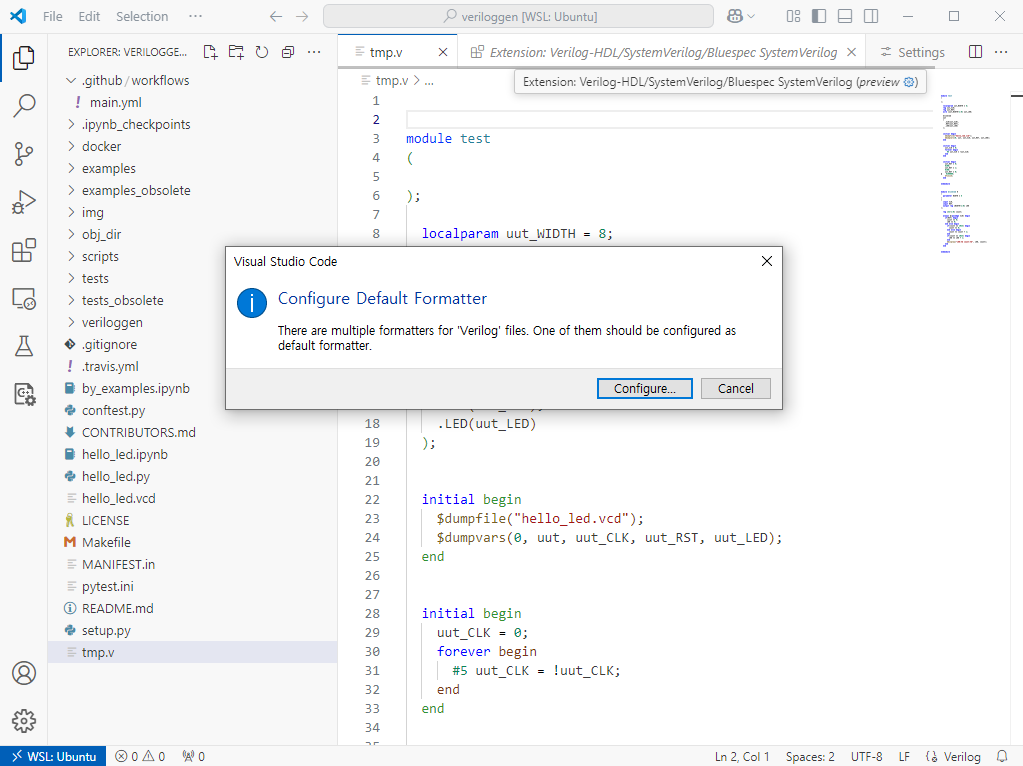This screenshot has height=766, width=1023.
Task: Open the Selection menu
Action: click(142, 16)
